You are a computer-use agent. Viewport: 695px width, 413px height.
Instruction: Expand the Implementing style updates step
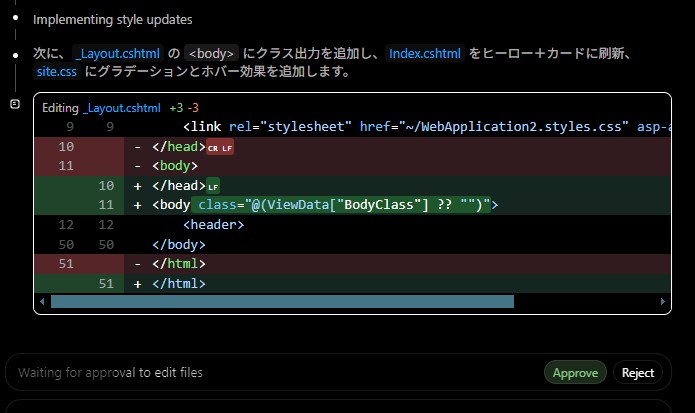pyautogui.click(x=112, y=19)
